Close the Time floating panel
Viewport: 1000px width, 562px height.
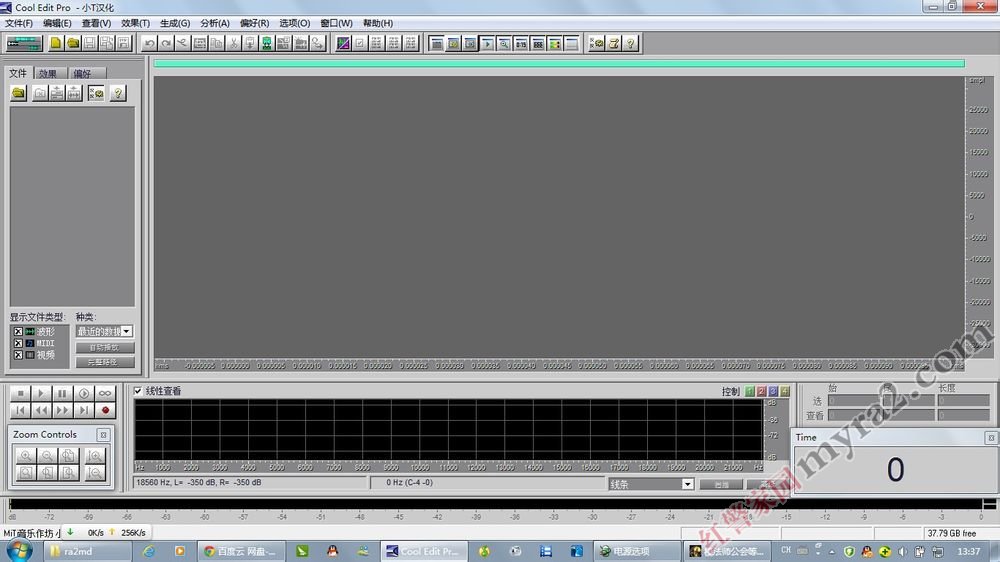990,438
